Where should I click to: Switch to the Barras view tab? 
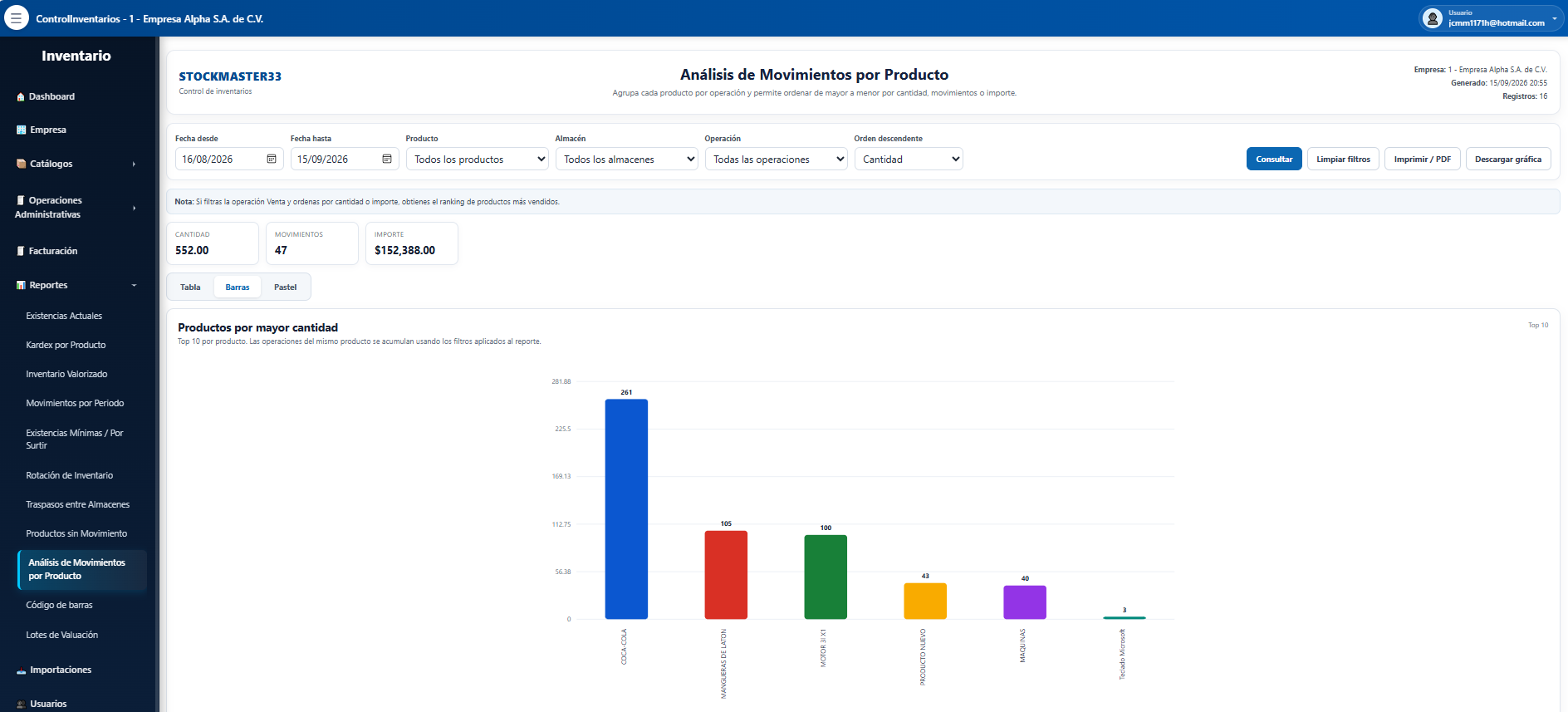(x=238, y=287)
